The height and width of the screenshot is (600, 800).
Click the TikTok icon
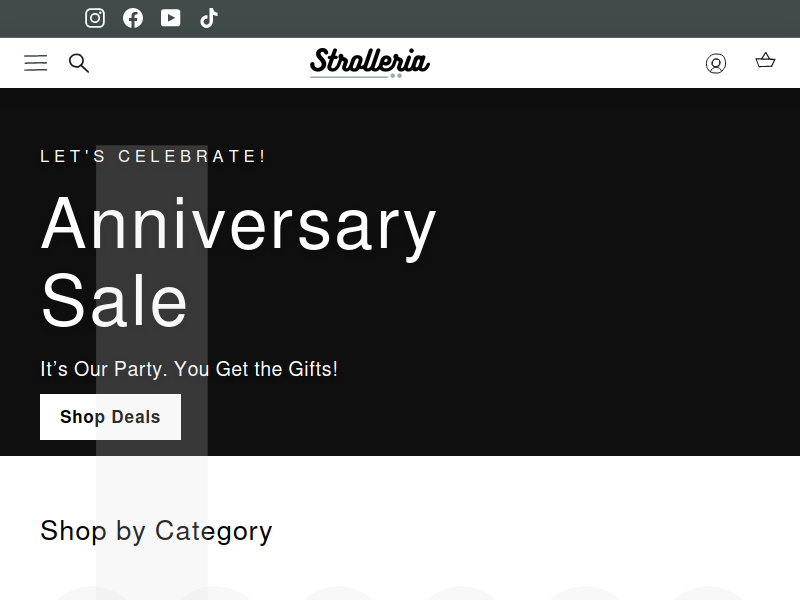coord(208,18)
